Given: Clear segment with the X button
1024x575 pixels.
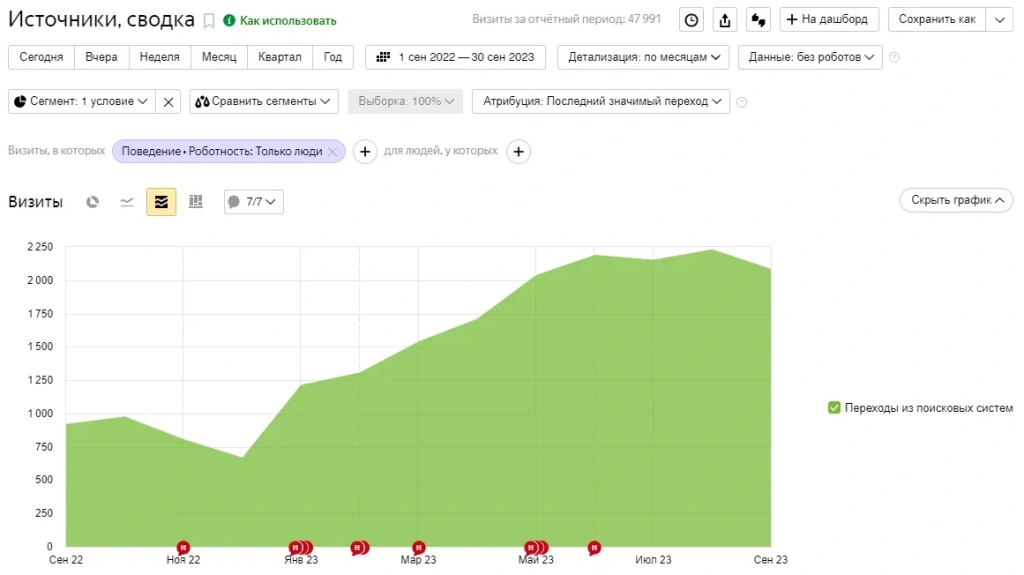Looking at the screenshot, I should coord(169,101).
